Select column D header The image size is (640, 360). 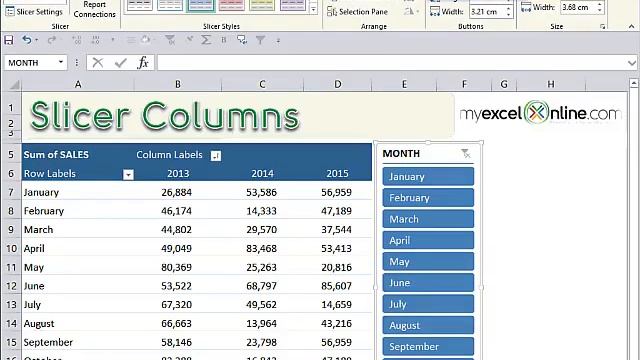(x=338, y=84)
